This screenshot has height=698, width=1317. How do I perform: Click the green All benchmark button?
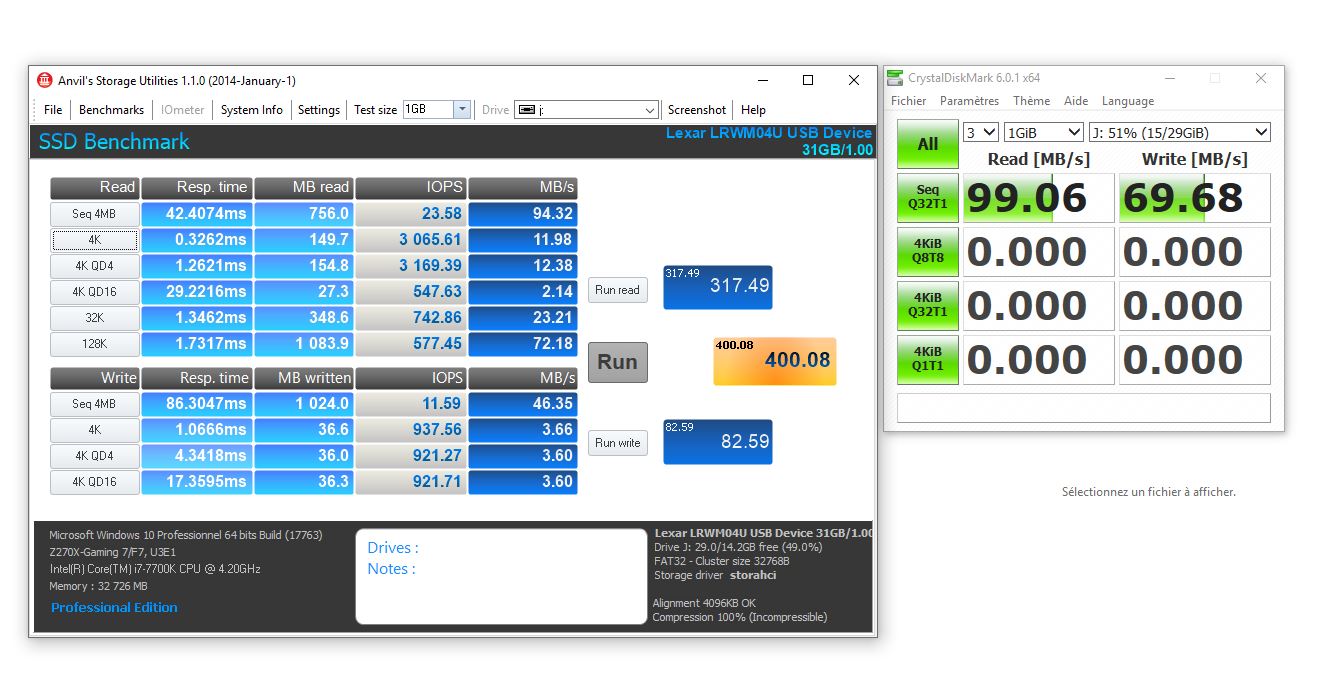927,144
